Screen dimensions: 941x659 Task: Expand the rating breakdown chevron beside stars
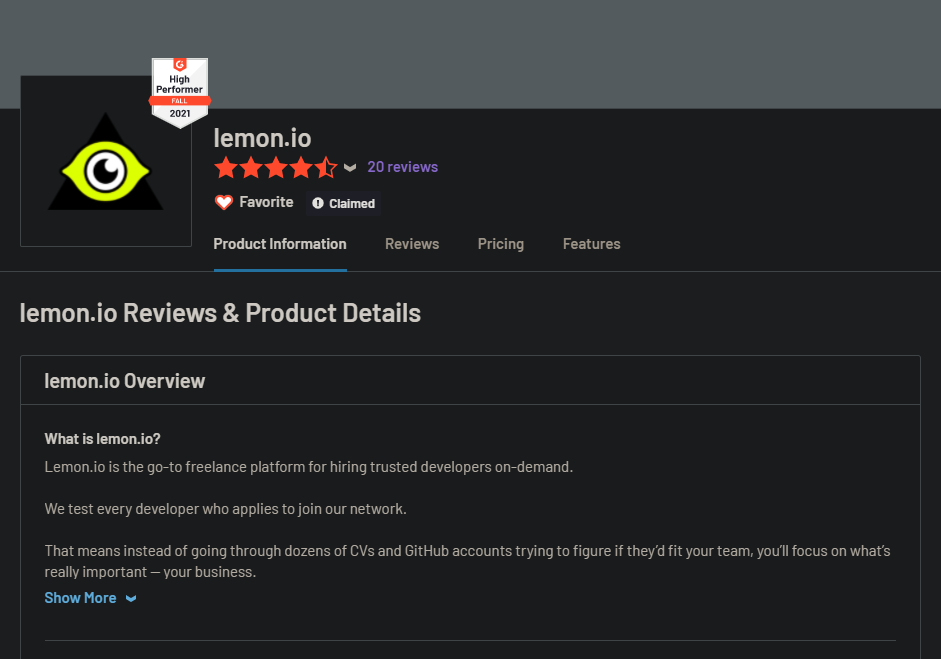pos(350,167)
